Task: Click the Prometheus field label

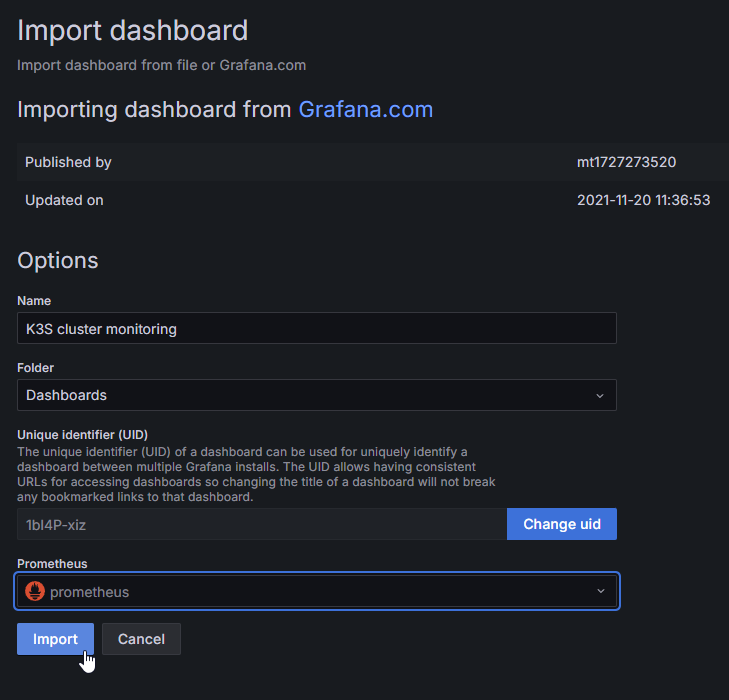Action: (52, 564)
